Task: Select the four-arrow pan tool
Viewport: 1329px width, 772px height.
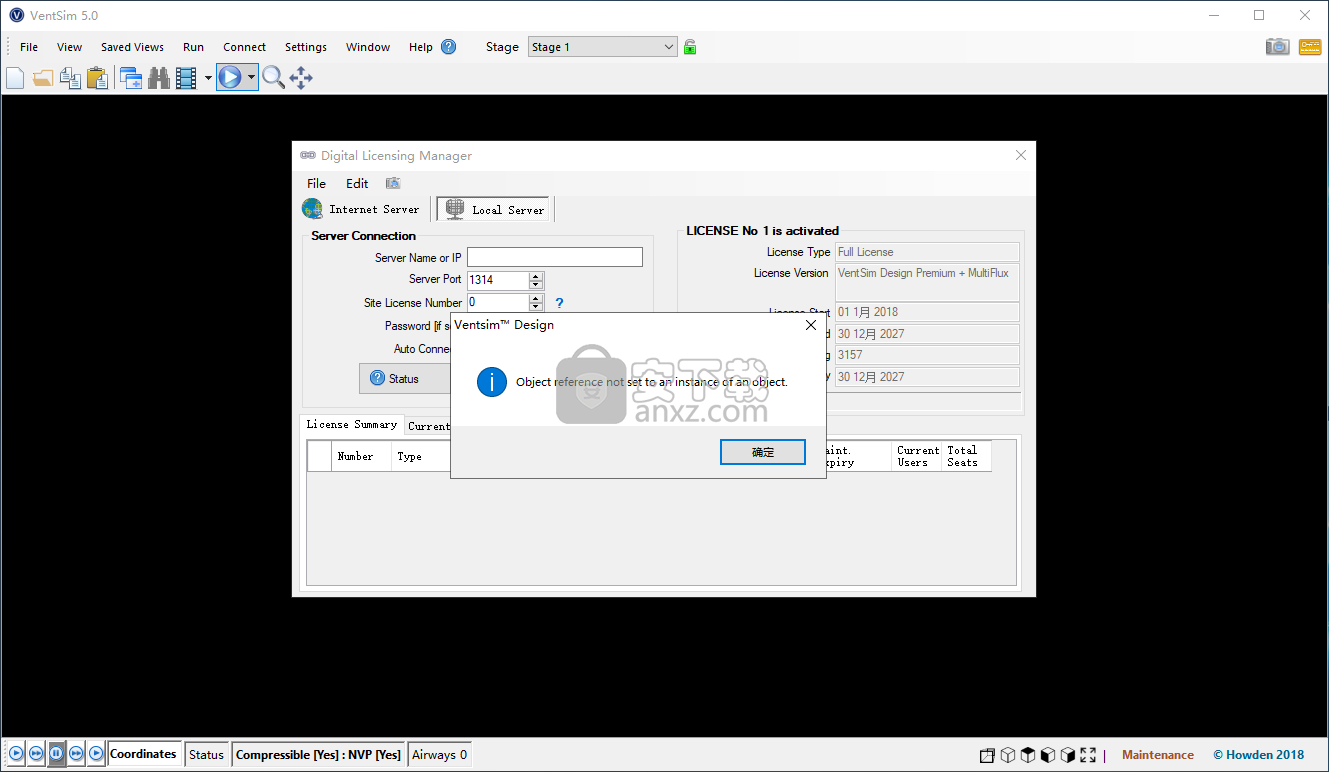Action: [x=301, y=78]
